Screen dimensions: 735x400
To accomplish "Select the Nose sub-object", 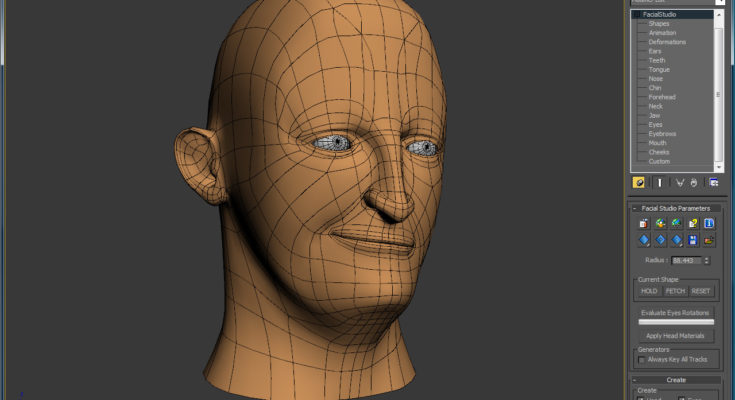I will [x=655, y=79].
